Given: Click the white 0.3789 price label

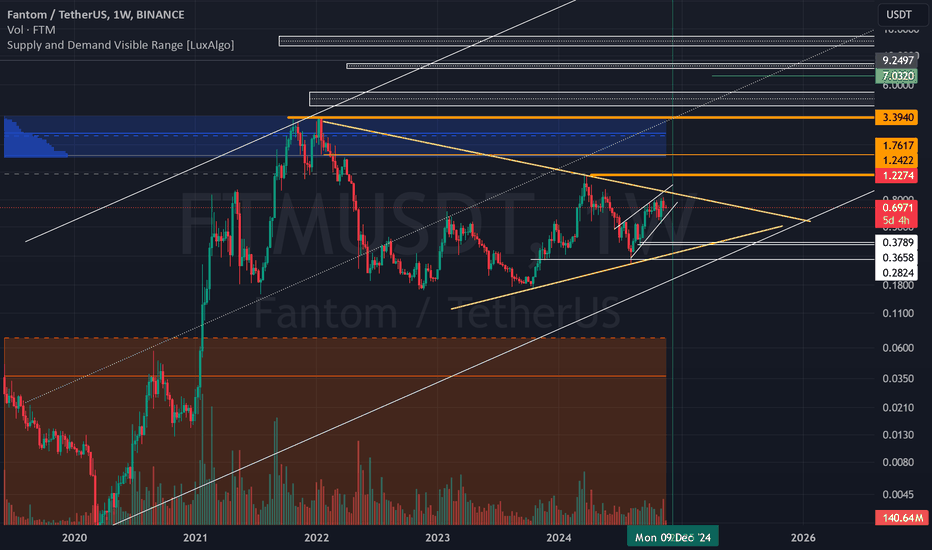Looking at the screenshot, I should coord(898,243).
